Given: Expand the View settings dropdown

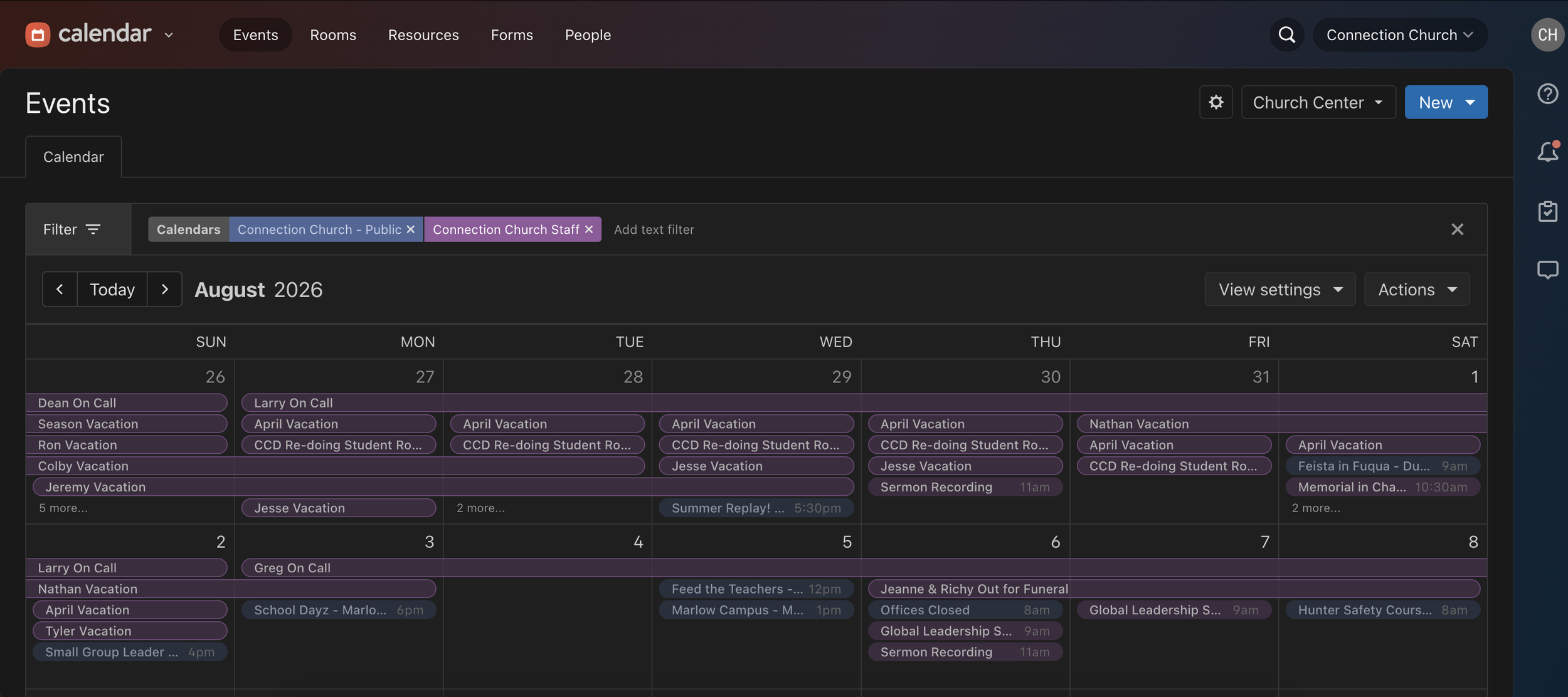Looking at the screenshot, I should coord(1279,289).
